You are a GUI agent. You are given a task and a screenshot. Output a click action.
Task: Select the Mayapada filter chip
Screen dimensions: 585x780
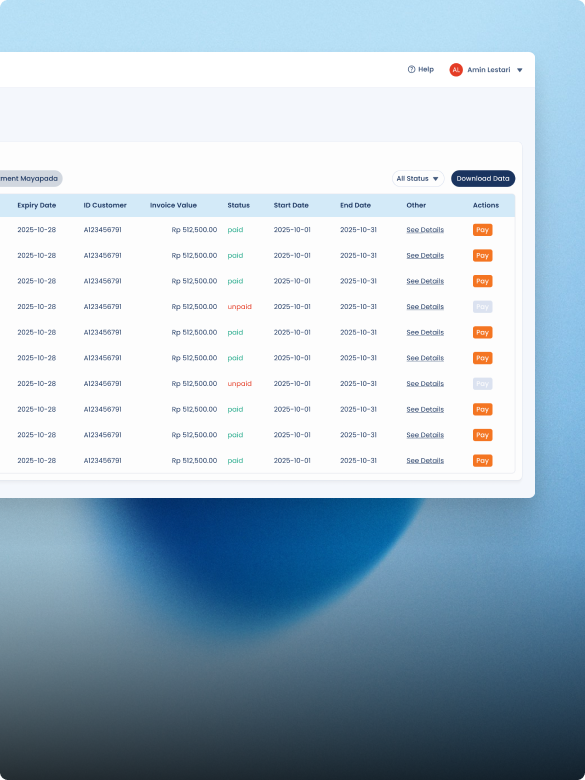click(29, 179)
